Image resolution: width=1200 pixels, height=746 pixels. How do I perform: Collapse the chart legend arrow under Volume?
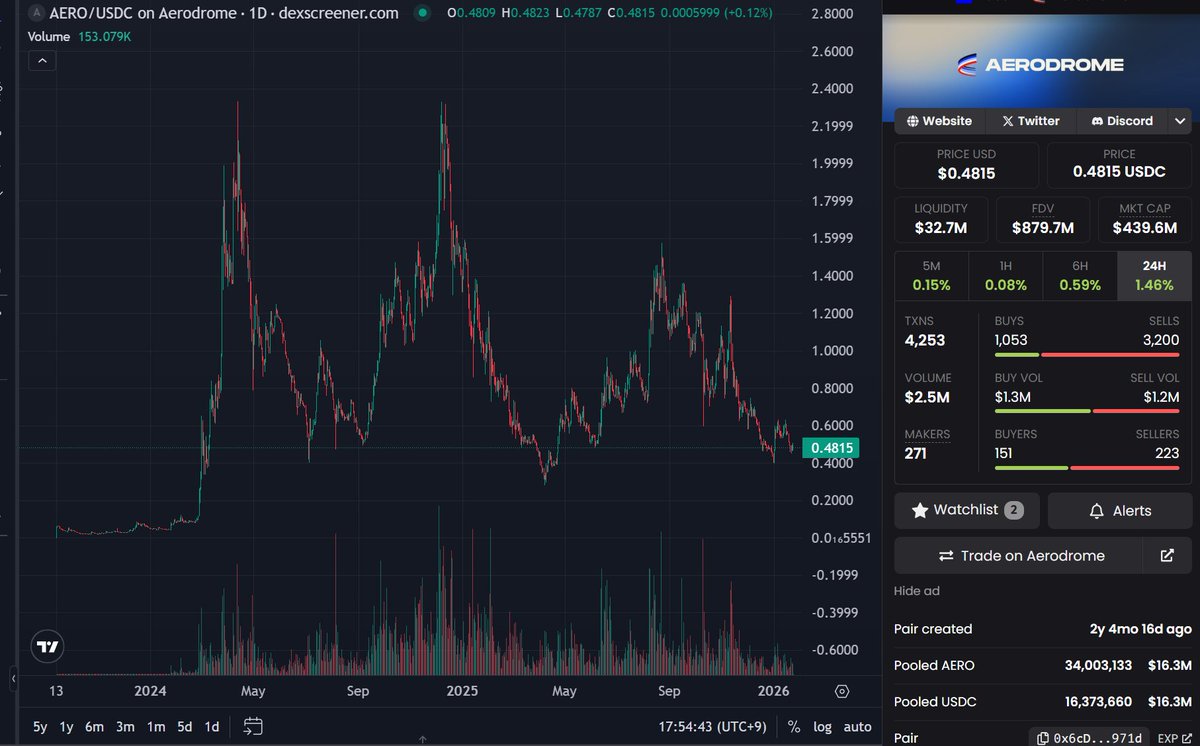point(42,61)
